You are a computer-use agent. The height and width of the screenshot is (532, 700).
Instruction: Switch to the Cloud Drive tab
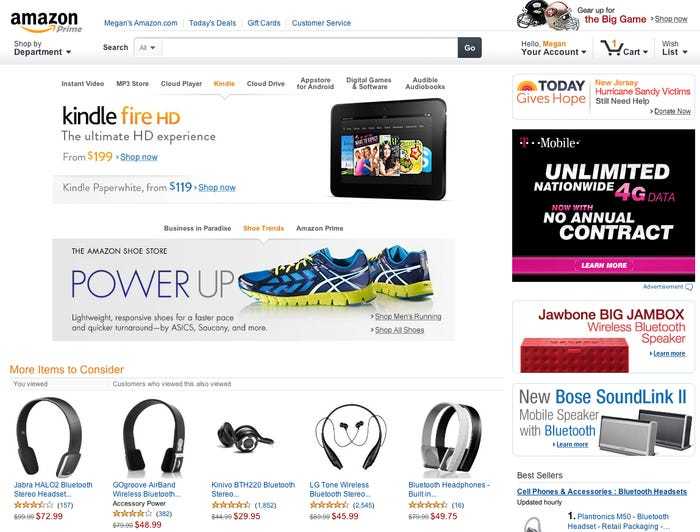click(x=266, y=83)
